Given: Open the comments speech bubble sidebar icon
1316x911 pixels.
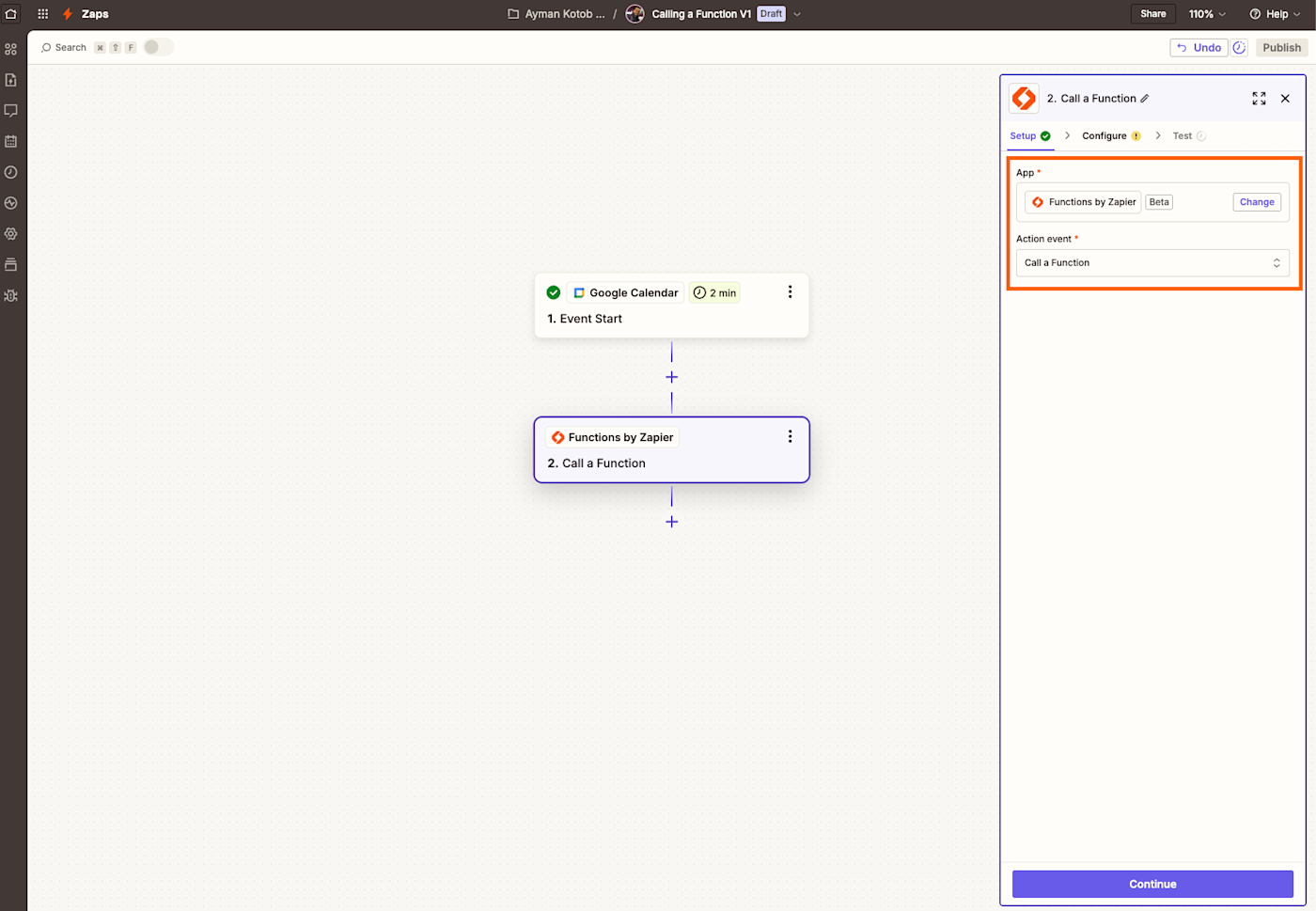Looking at the screenshot, I should click(x=11, y=111).
